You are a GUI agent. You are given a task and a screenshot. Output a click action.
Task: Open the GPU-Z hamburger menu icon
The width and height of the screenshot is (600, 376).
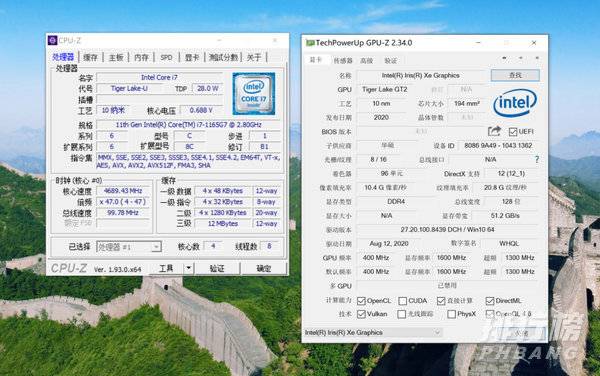pyautogui.click(x=537, y=58)
